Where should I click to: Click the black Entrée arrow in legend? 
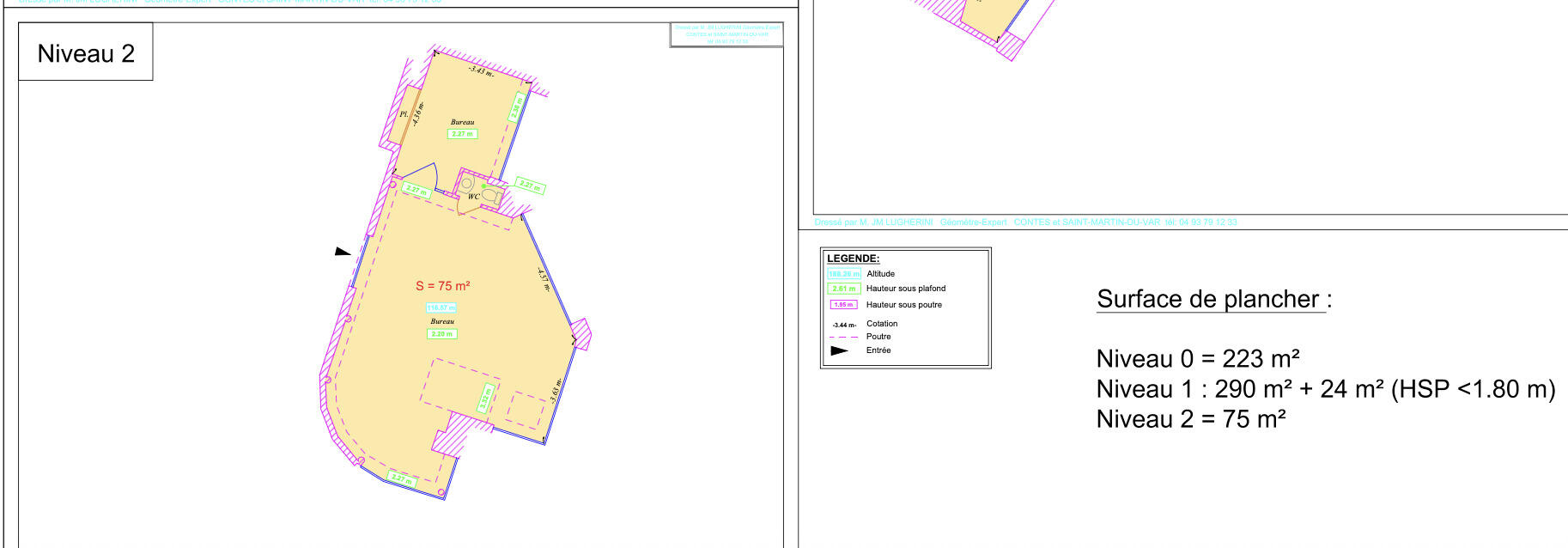click(839, 350)
